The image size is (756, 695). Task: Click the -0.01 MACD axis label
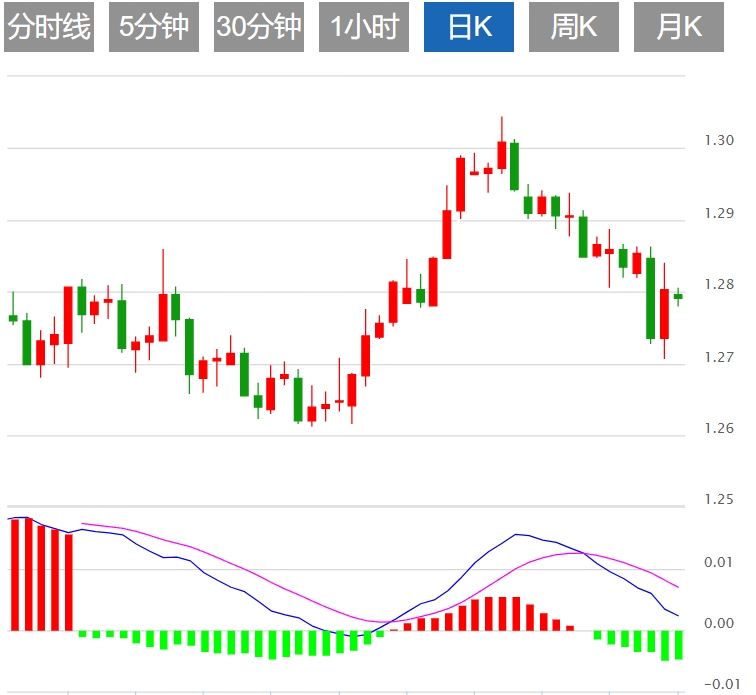point(722,684)
